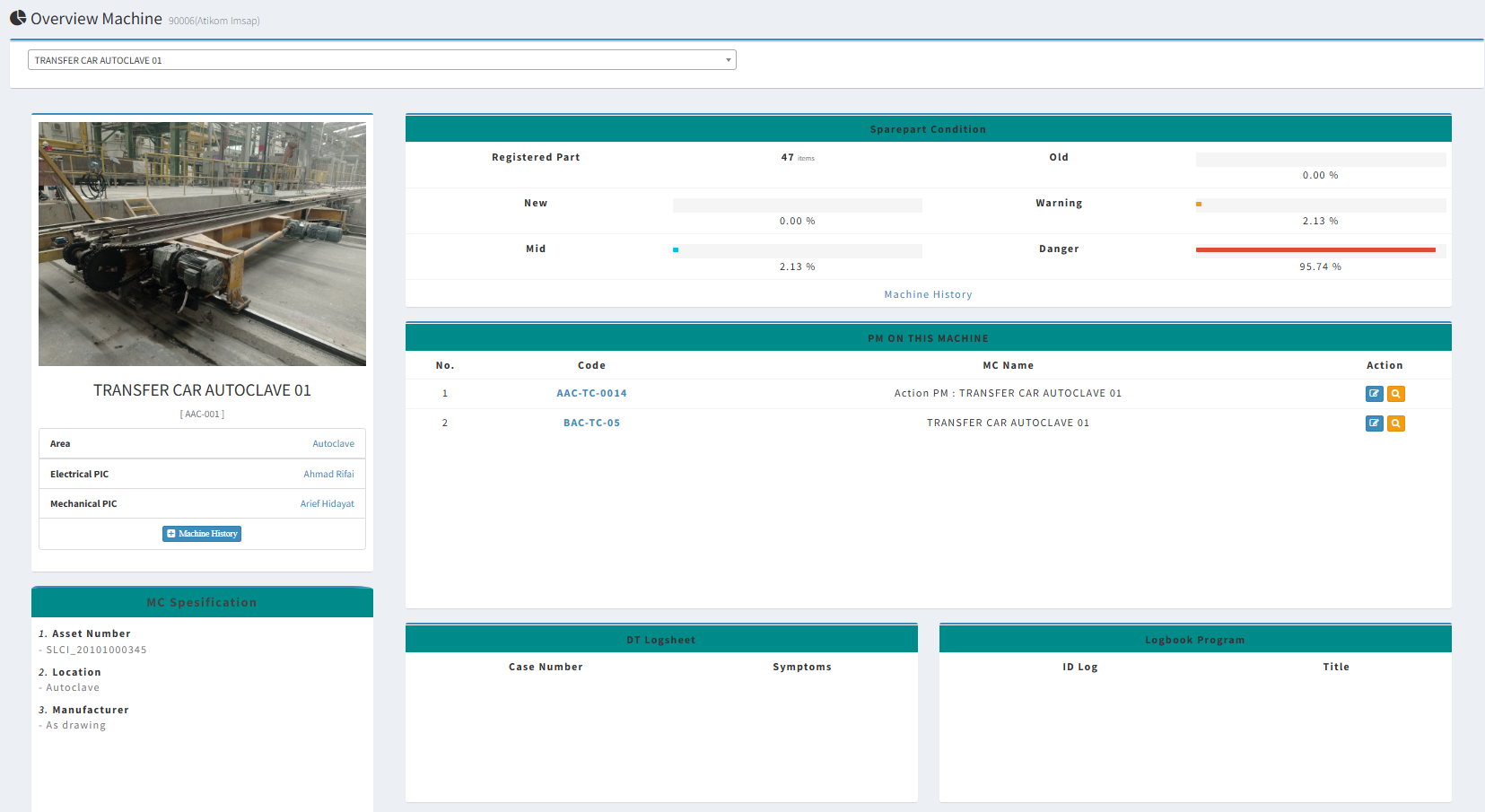
Task: Click the pie chart icon beside Overview Machine
Action: click(x=17, y=17)
